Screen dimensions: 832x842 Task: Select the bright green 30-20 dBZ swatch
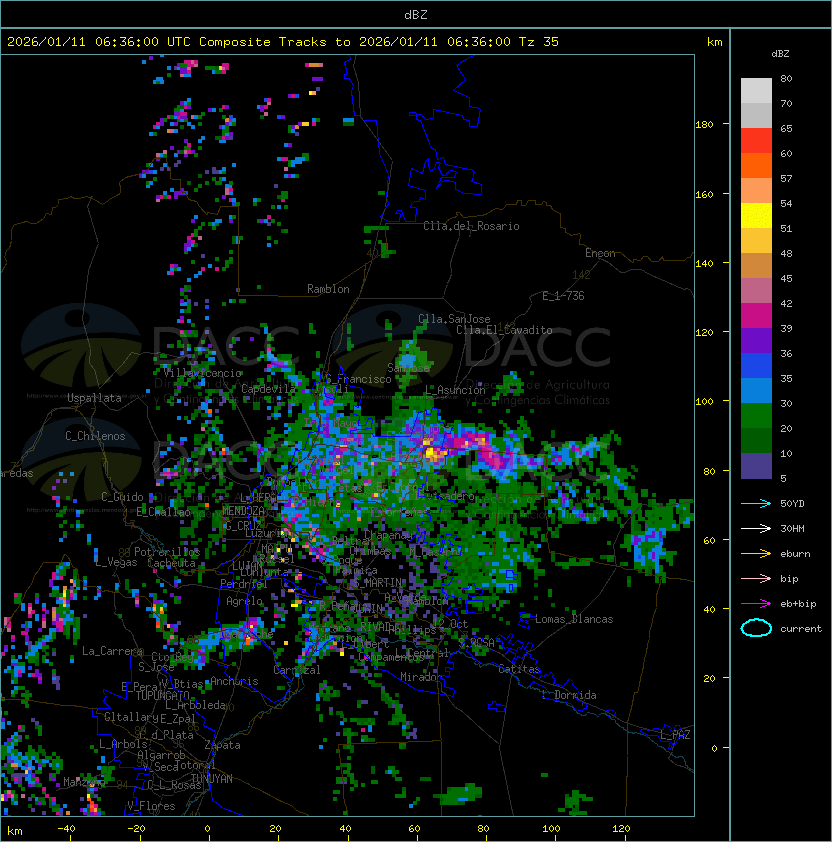point(756,415)
